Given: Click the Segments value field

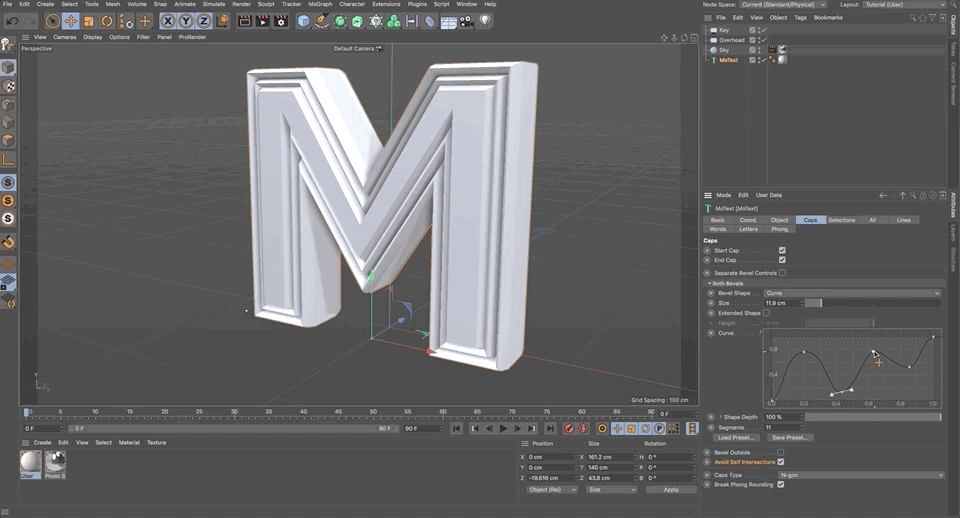Looking at the screenshot, I should tap(782, 427).
